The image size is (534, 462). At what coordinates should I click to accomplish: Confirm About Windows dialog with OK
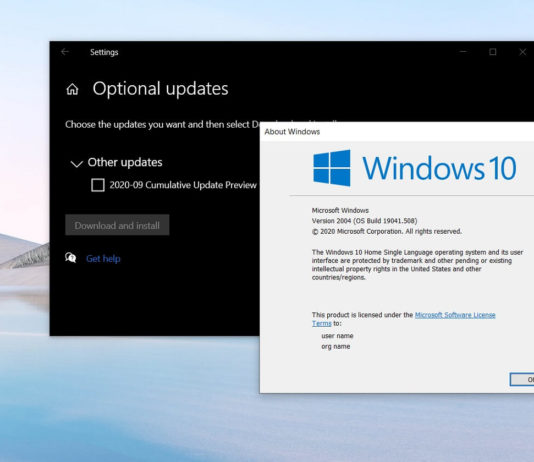click(522, 379)
